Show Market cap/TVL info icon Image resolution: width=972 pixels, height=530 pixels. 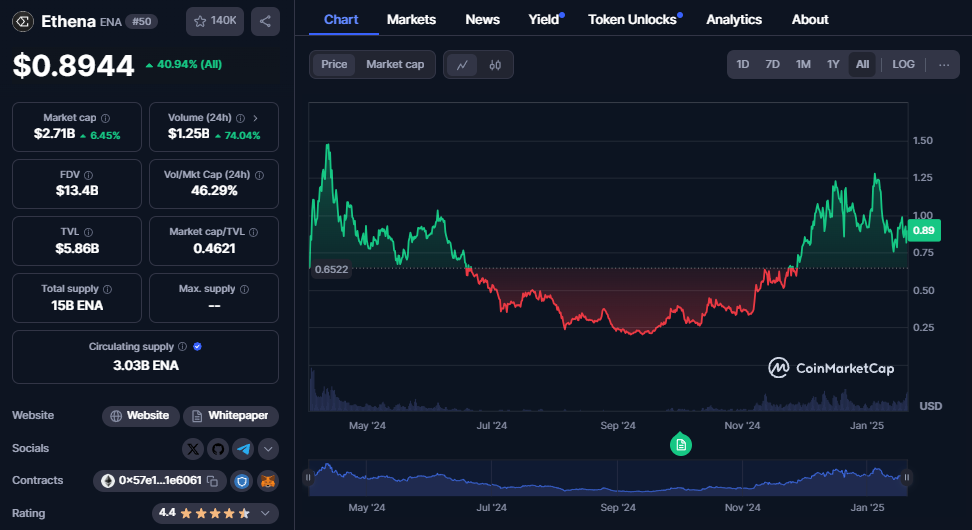pos(254,232)
